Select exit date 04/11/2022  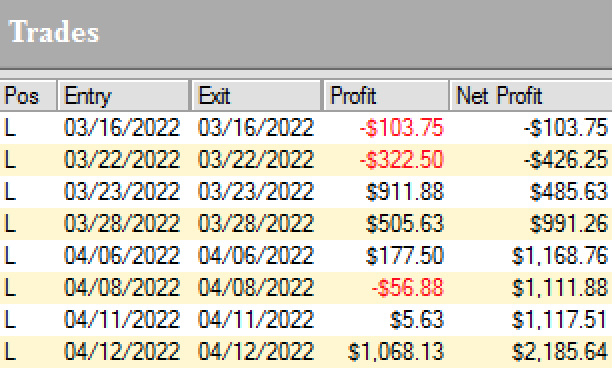point(256,320)
